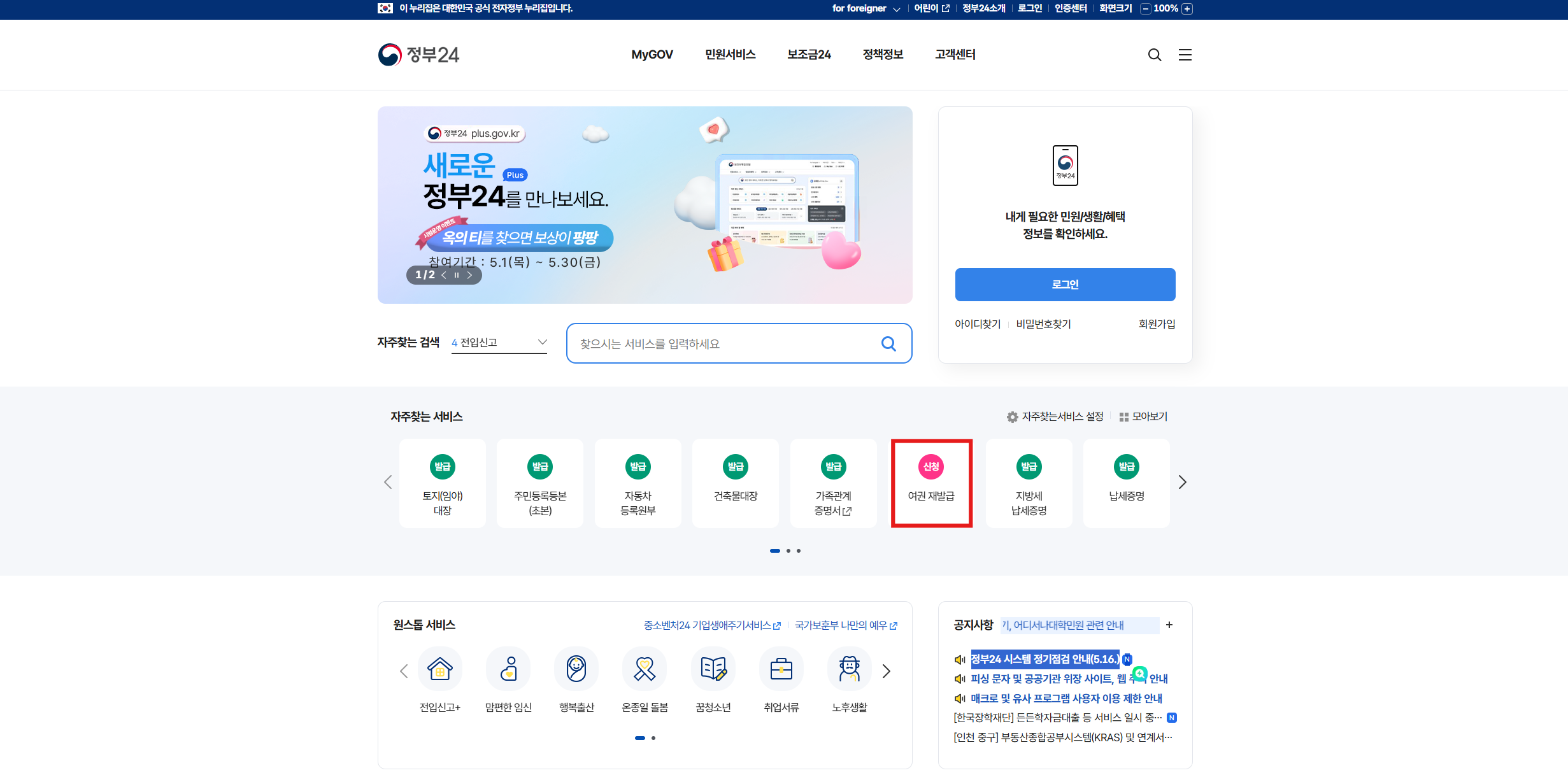
Task: Increase screen size with plus button
Action: pos(1187,9)
